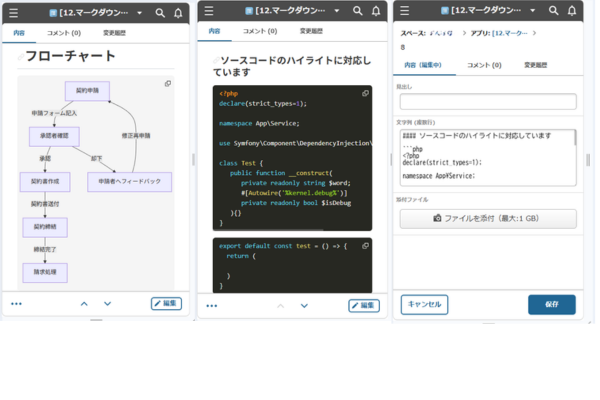The width and height of the screenshot is (600, 400).
Task: Expand app title dropdown in left panel
Action: click(140, 13)
